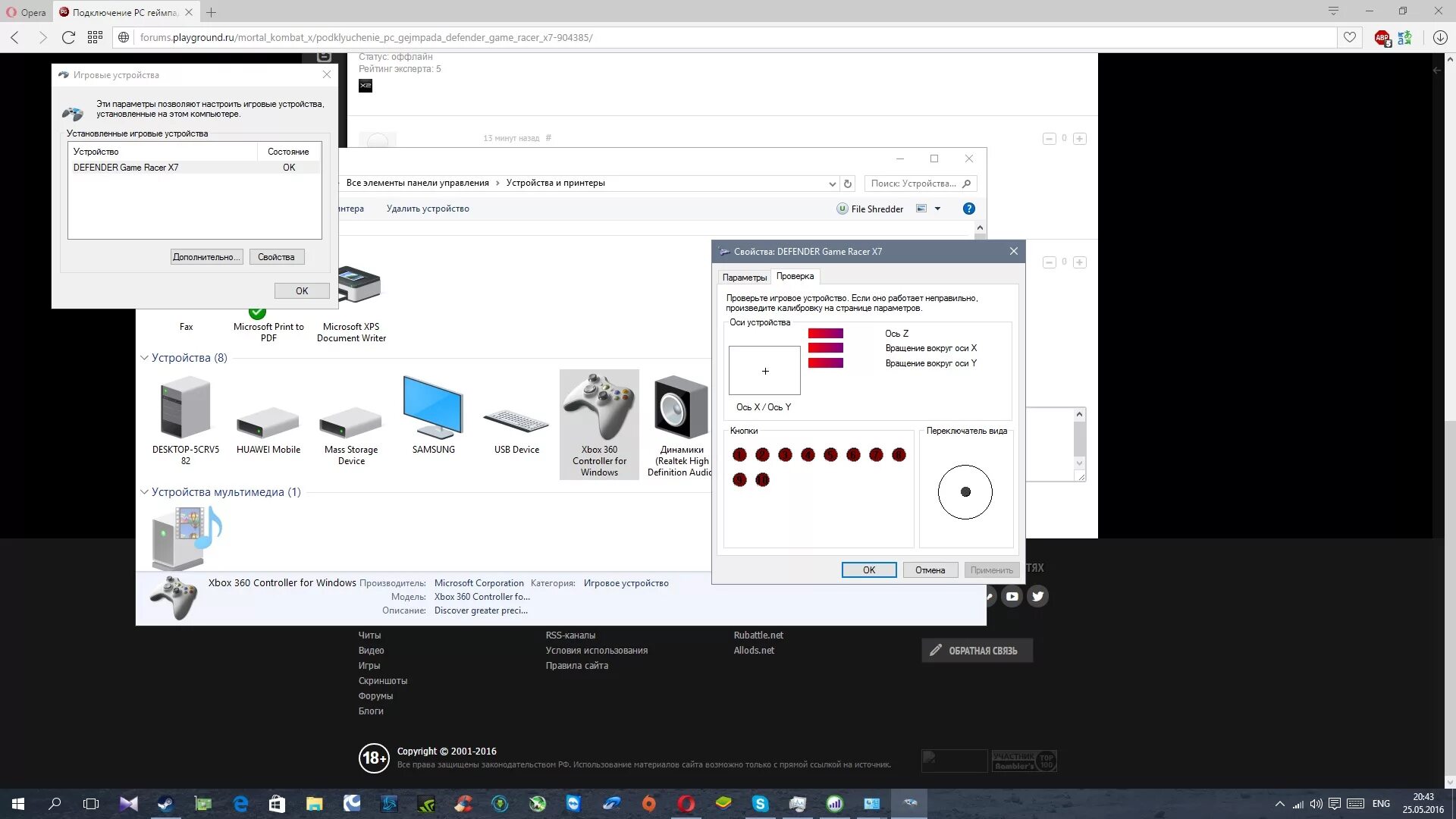The width and height of the screenshot is (1456, 819).
Task: Click the Ось Z axis indicator bar
Action: pyautogui.click(x=825, y=334)
